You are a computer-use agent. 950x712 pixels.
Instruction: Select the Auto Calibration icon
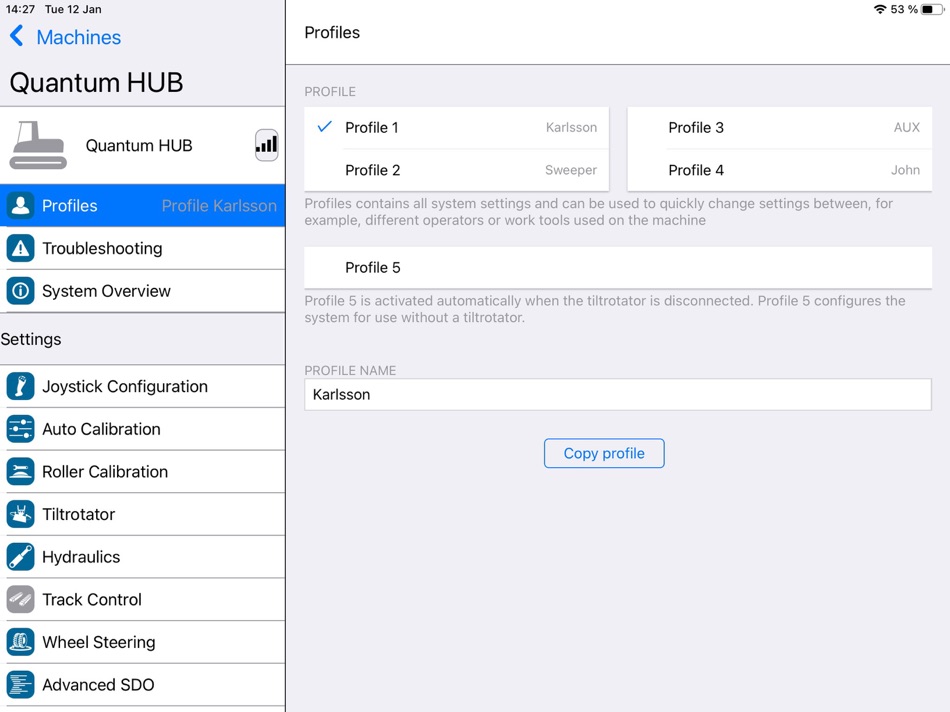[x=19, y=429]
